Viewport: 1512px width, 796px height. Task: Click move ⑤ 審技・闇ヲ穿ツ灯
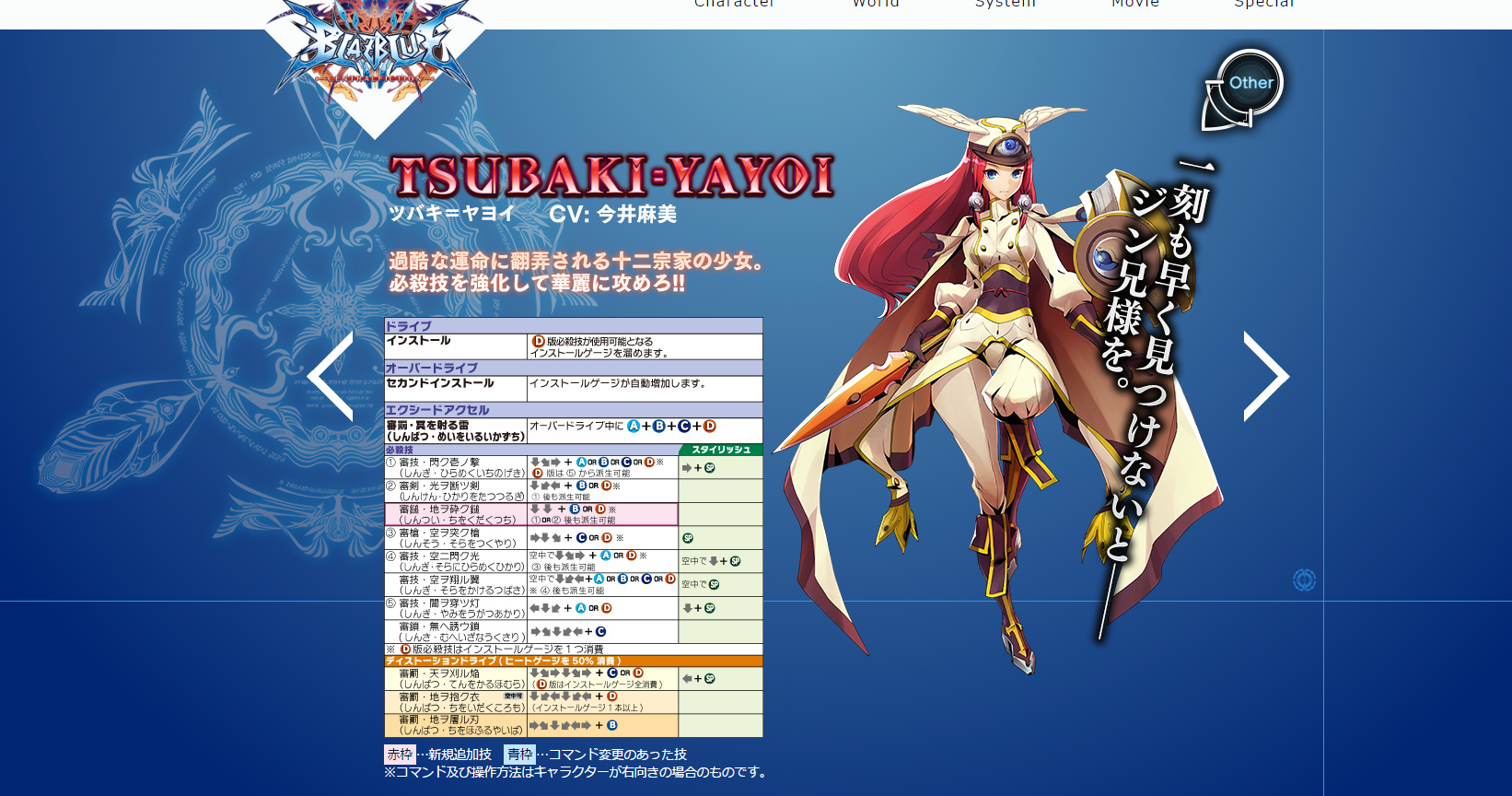tap(456, 608)
